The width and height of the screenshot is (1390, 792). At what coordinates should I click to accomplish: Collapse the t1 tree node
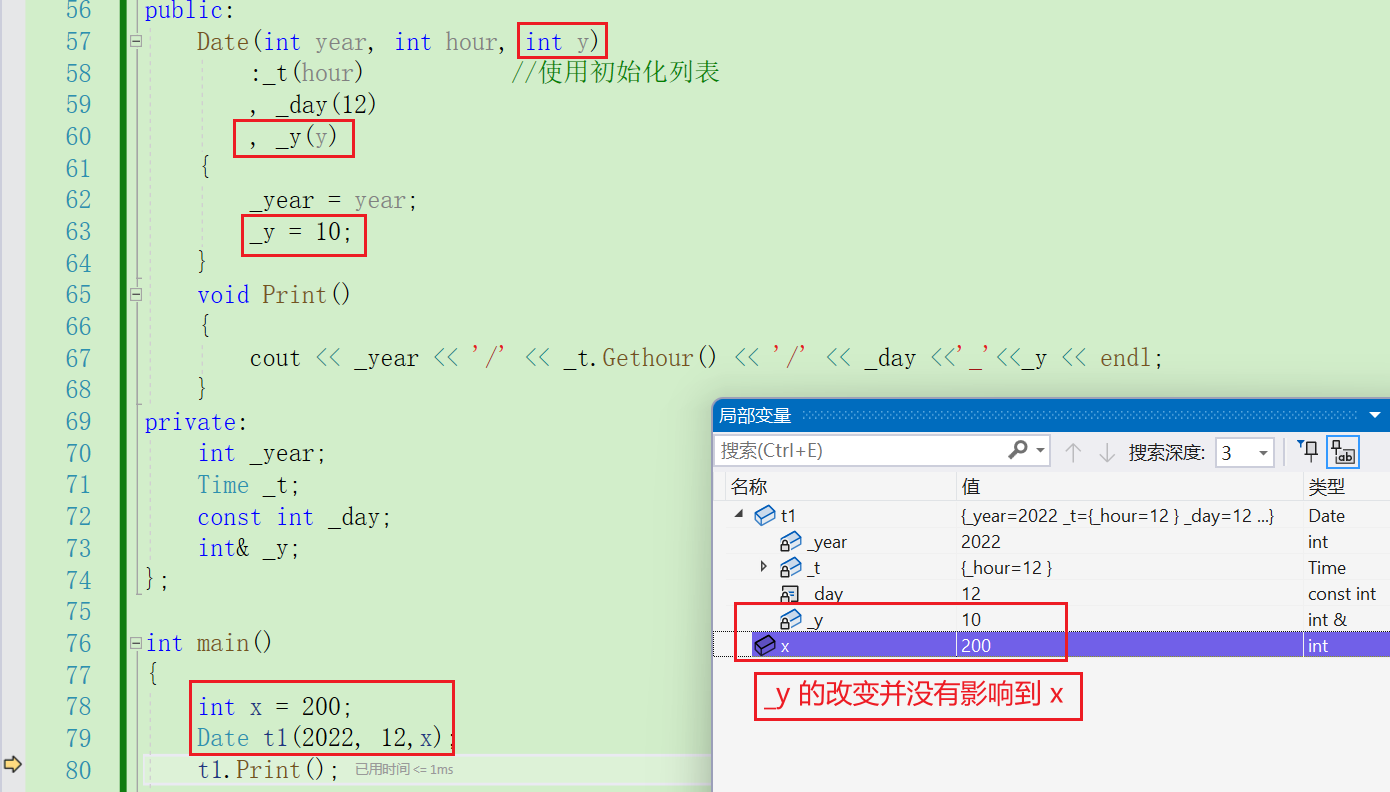(739, 514)
